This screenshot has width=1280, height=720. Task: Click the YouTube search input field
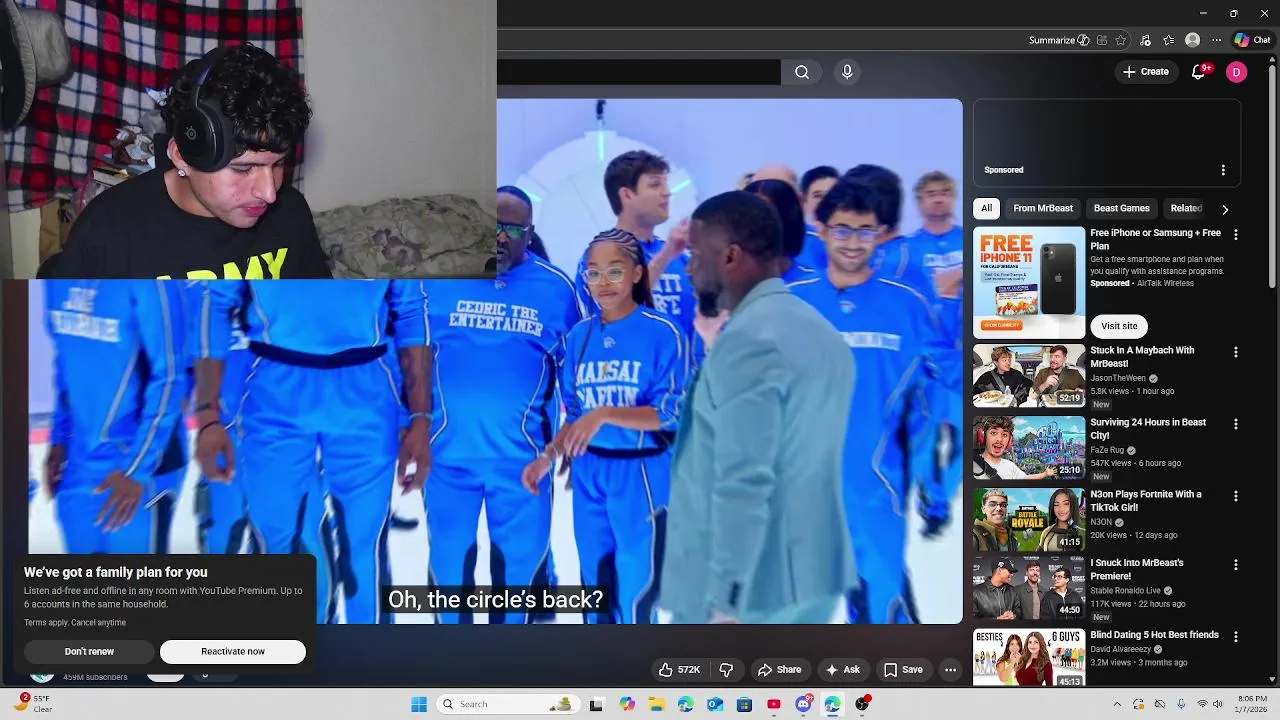click(x=638, y=72)
